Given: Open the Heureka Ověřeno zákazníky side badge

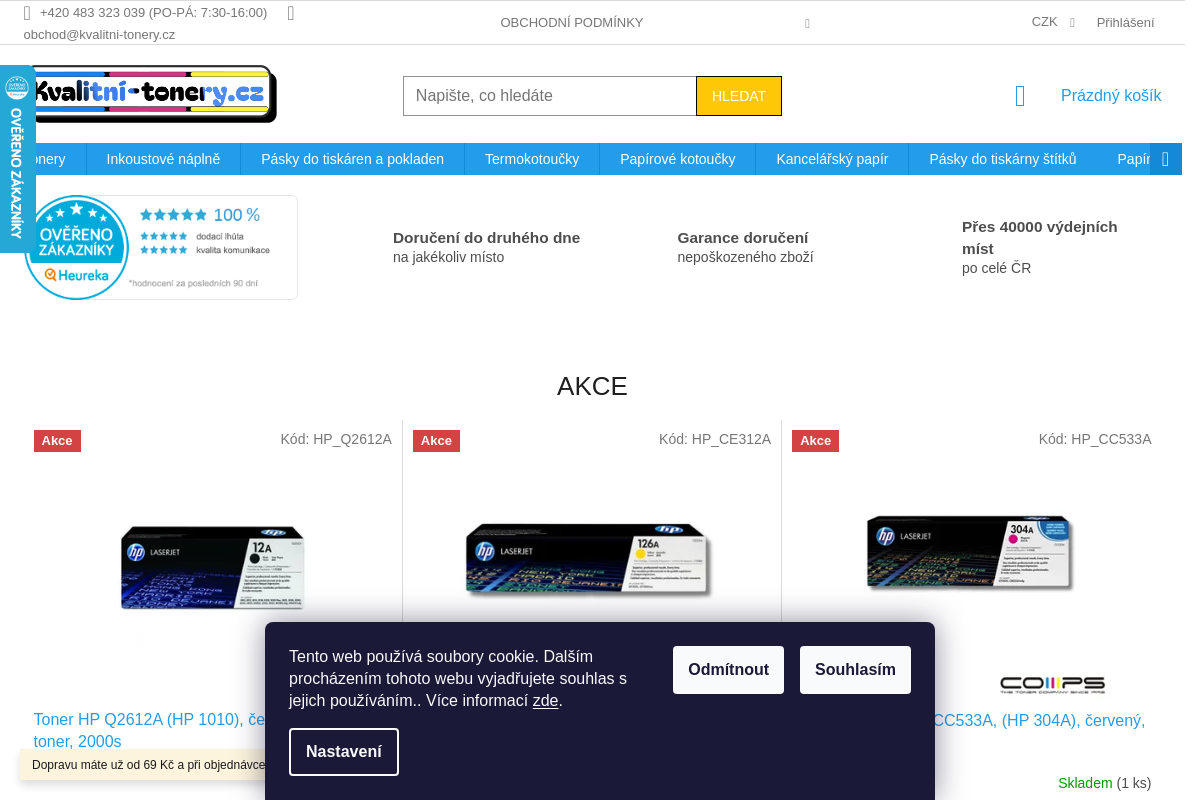Looking at the screenshot, I should click(17, 159).
